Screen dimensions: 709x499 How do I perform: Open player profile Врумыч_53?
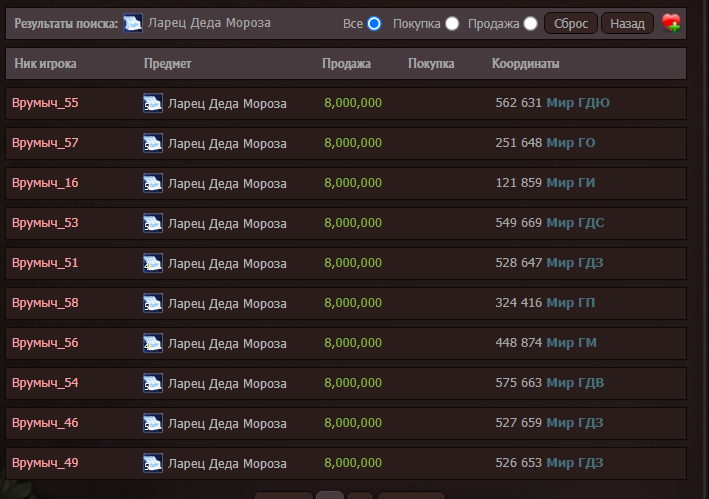45,223
